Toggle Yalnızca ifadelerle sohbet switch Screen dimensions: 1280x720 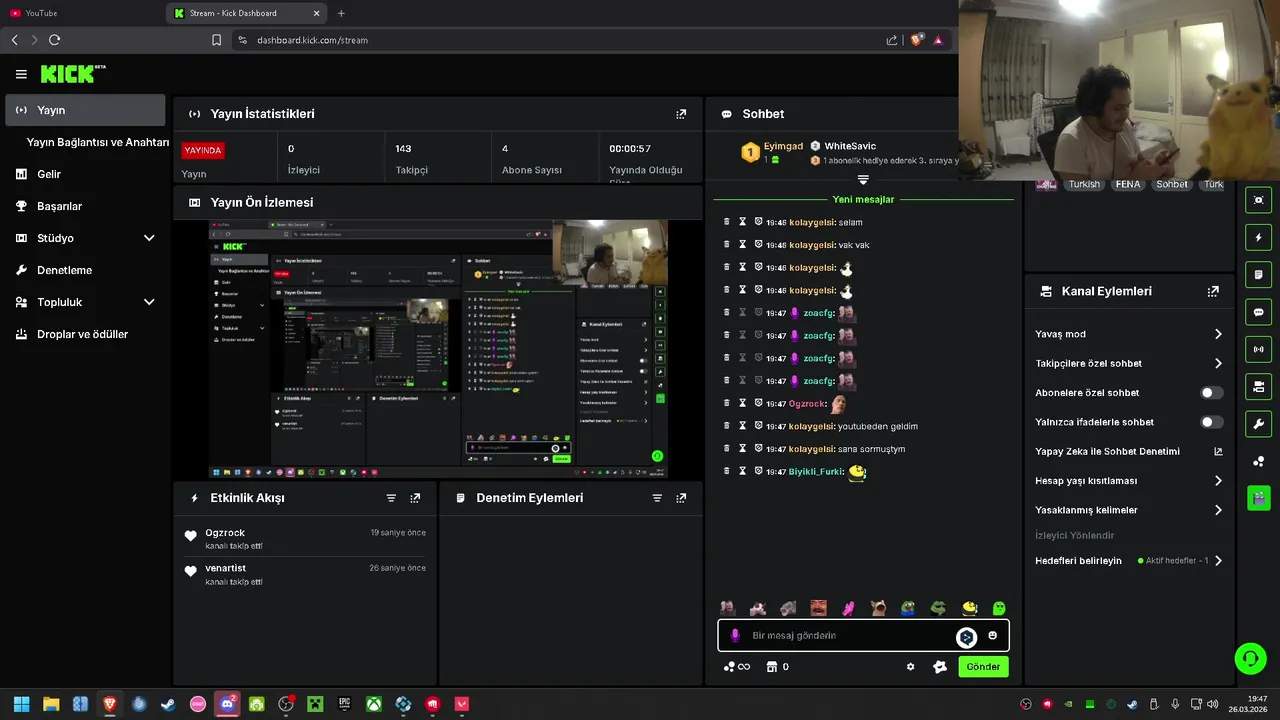point(1211,422)
